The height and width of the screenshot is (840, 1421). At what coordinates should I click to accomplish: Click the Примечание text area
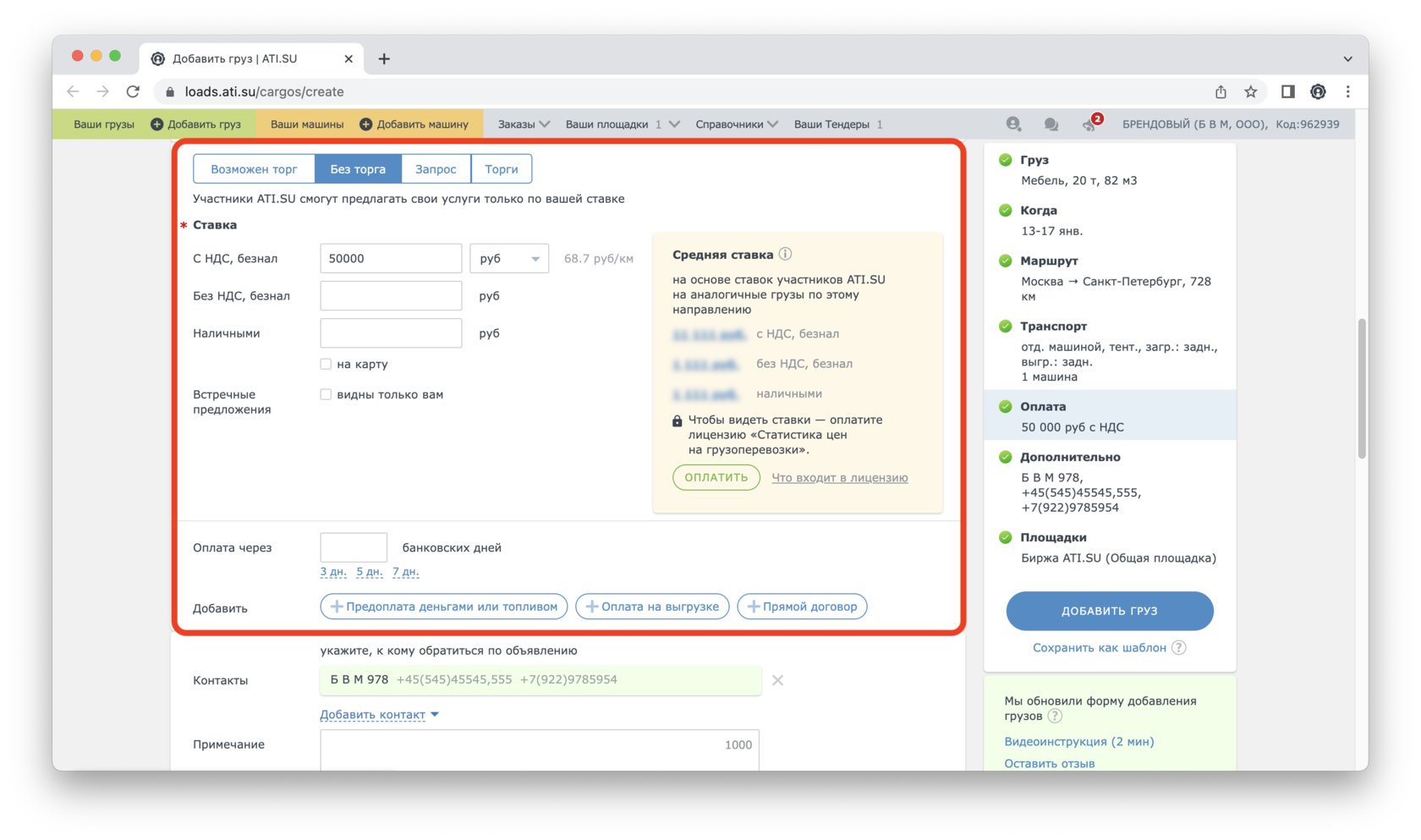[x=540, y=750]
